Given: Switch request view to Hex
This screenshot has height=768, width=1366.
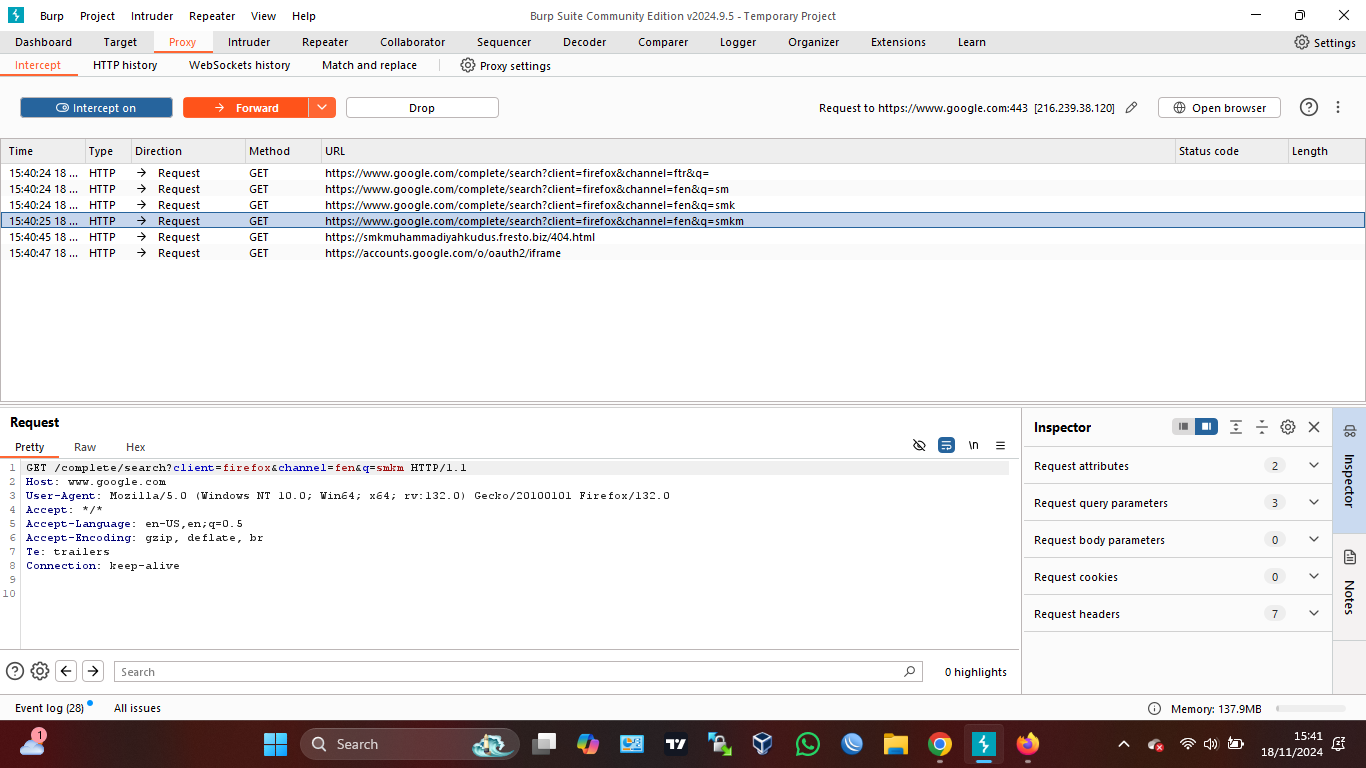Looking at the screenshot, I should pyautogui.click(x=136, y=447).
